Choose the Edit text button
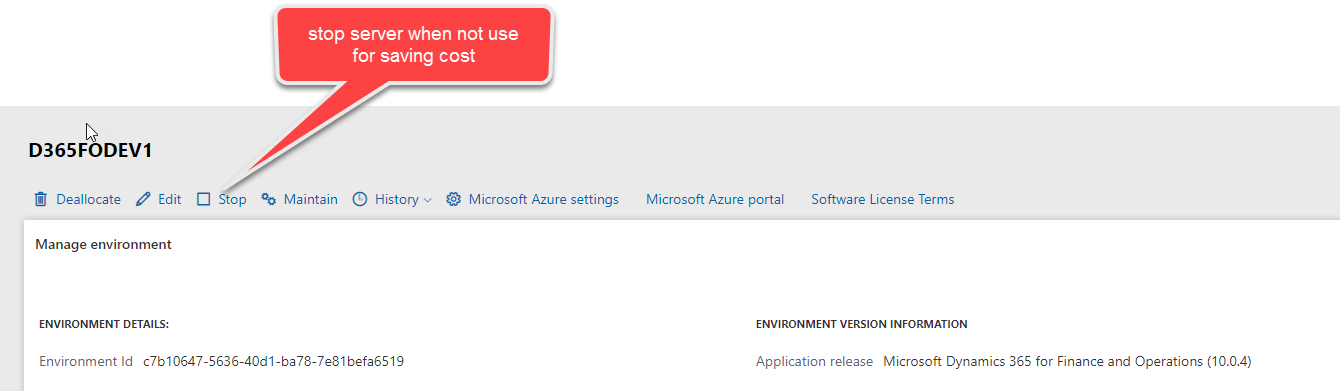The width and height of the screenshot is (1340, 391). click(x=170, y=199)
